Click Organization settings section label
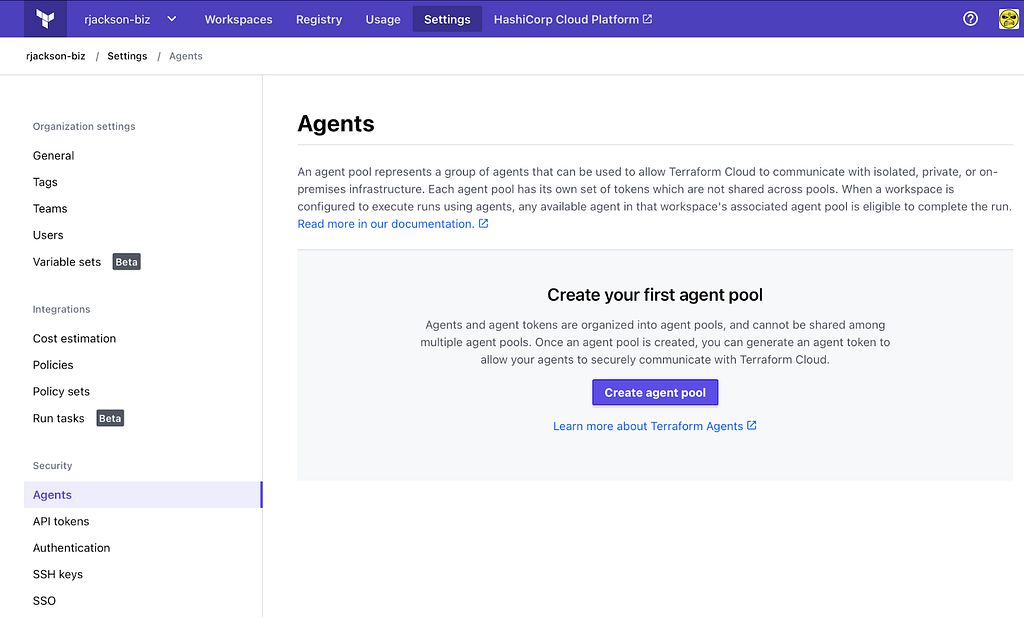 pyautogui.click(x=84, y=126)
